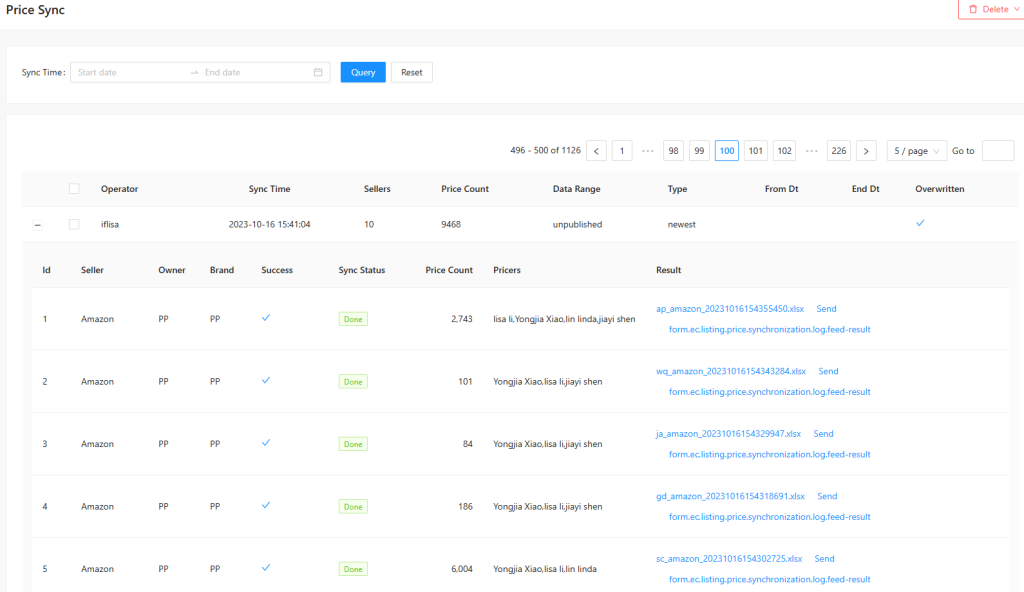The width and height of the screenshot is (1024, 592).
Task: Jump to page 99
Action: 699,151
